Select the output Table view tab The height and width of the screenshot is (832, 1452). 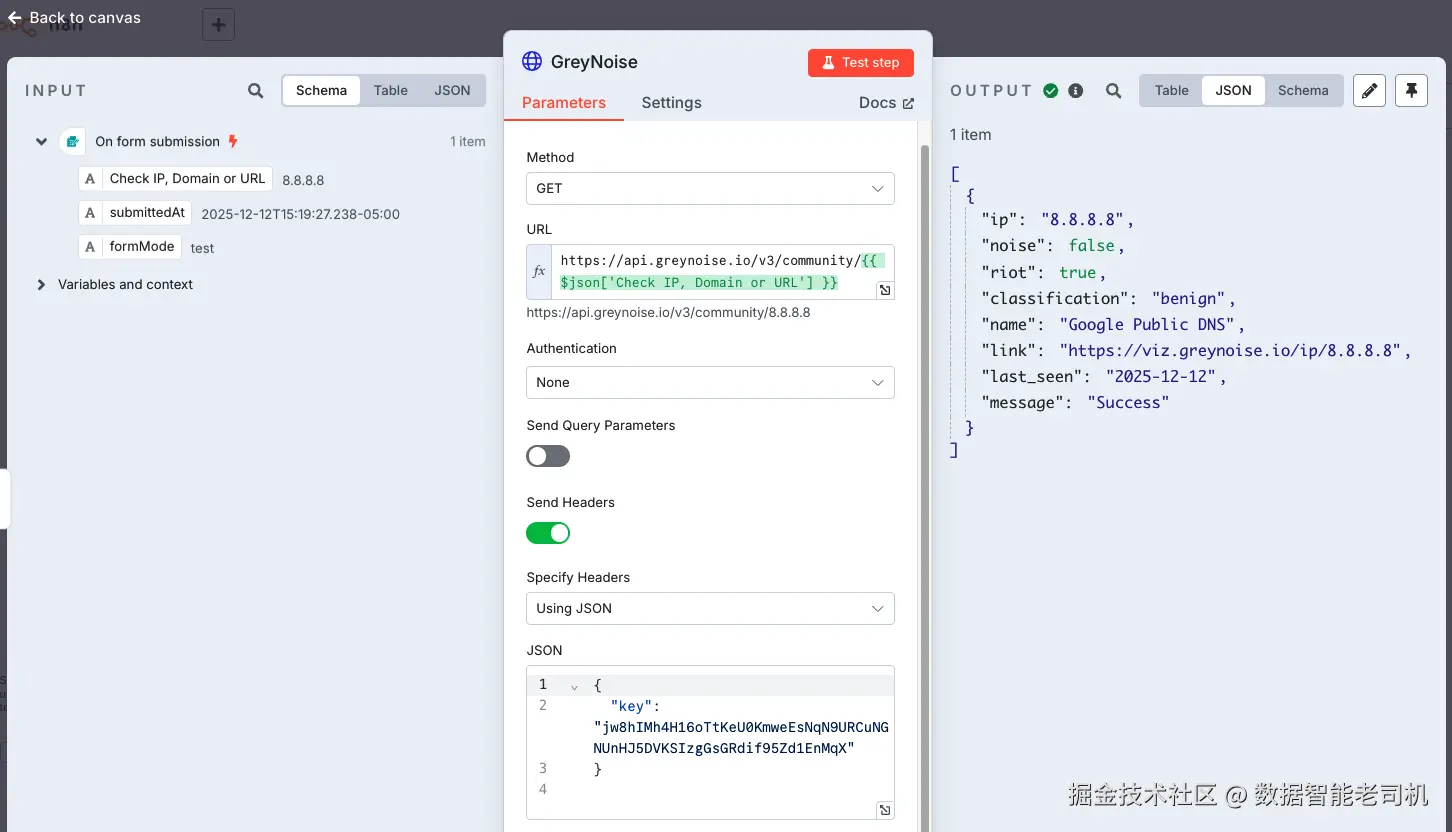pyautogui.click(x=1171, y=90)
